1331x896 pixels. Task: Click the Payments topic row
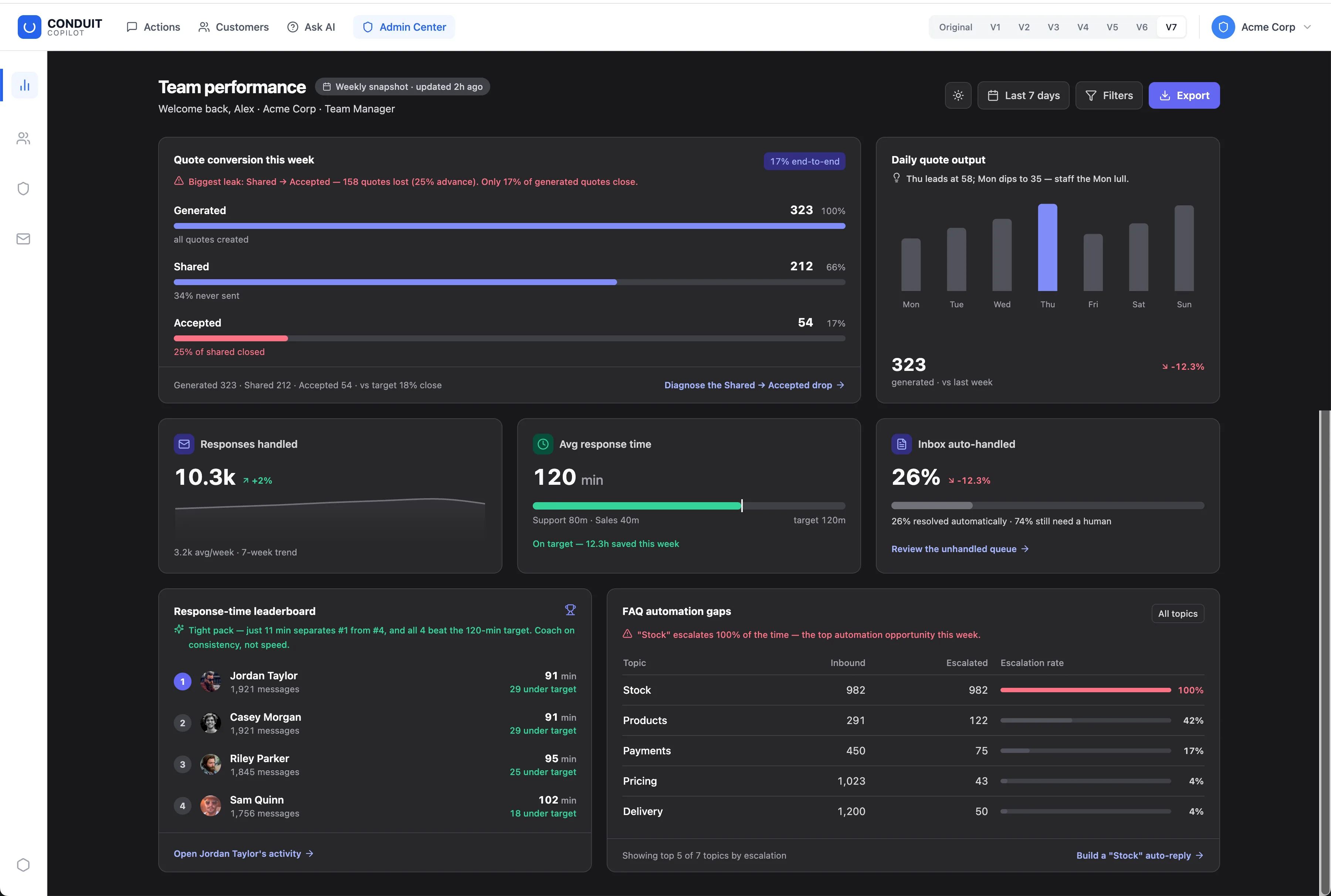(913, 751)
